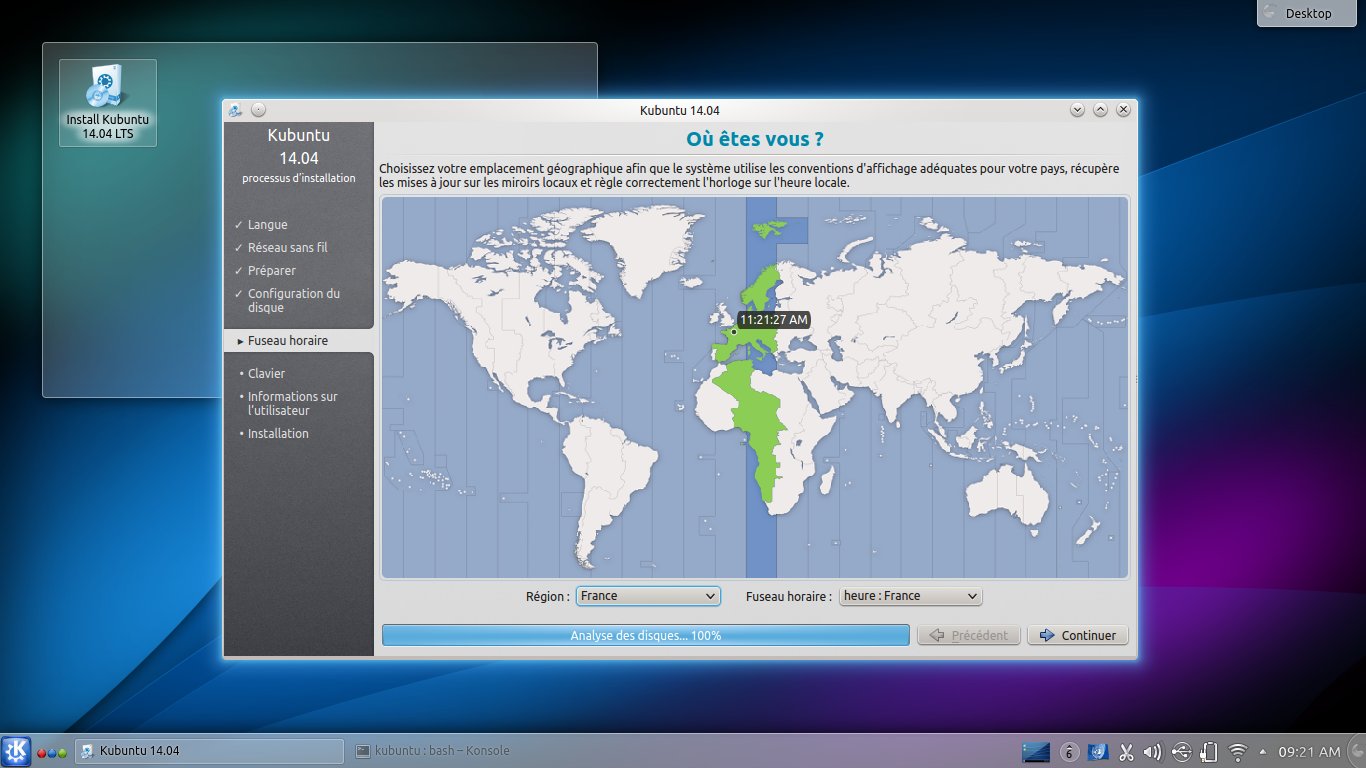
Task: Open the volume mixer speaker icon
Action: [x=1153, y=751]
